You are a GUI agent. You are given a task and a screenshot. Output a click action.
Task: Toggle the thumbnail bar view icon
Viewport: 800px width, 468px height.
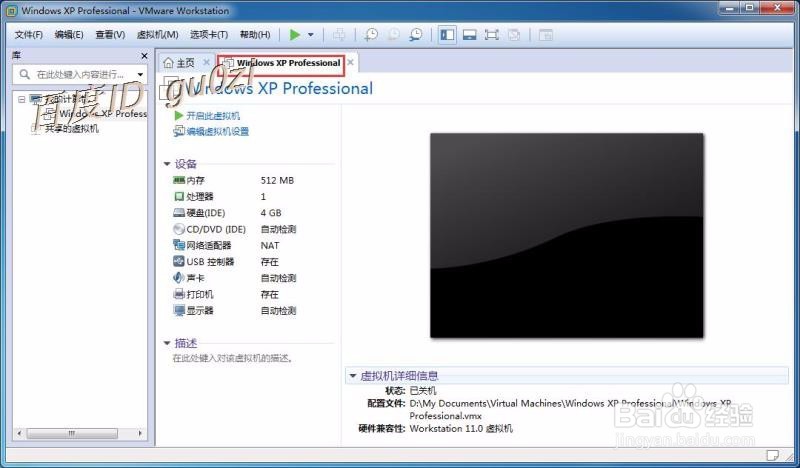tap(469, 35)
